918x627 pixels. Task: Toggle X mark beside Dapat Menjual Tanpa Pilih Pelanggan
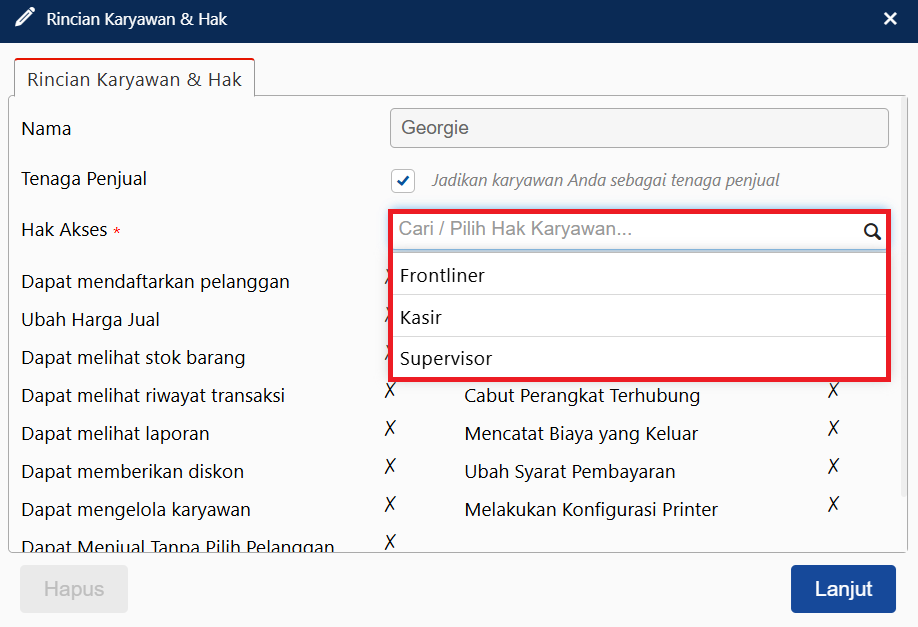pos(390,541)
